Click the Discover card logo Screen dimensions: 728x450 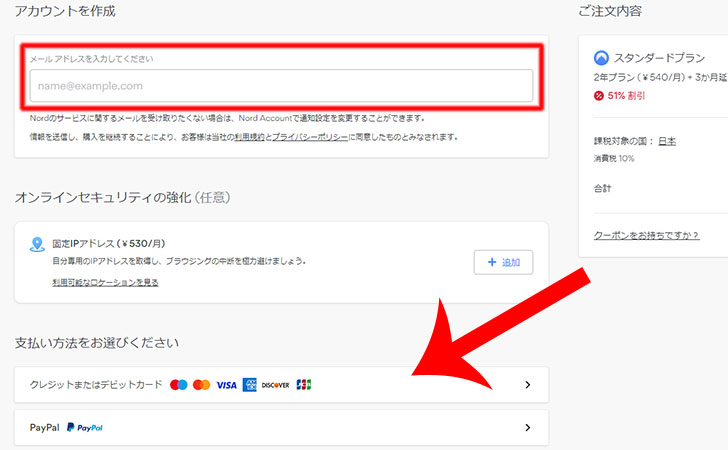pyautogui.click(x=275, y=385)
